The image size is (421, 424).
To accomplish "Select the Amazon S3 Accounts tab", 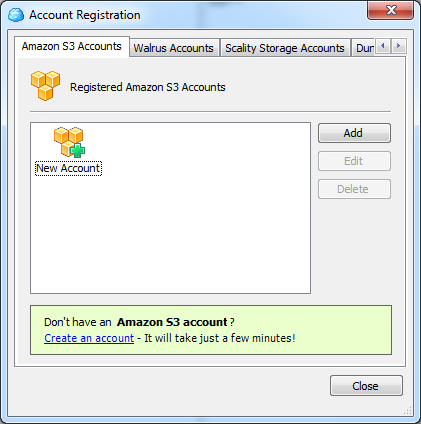I will (72, 46).
